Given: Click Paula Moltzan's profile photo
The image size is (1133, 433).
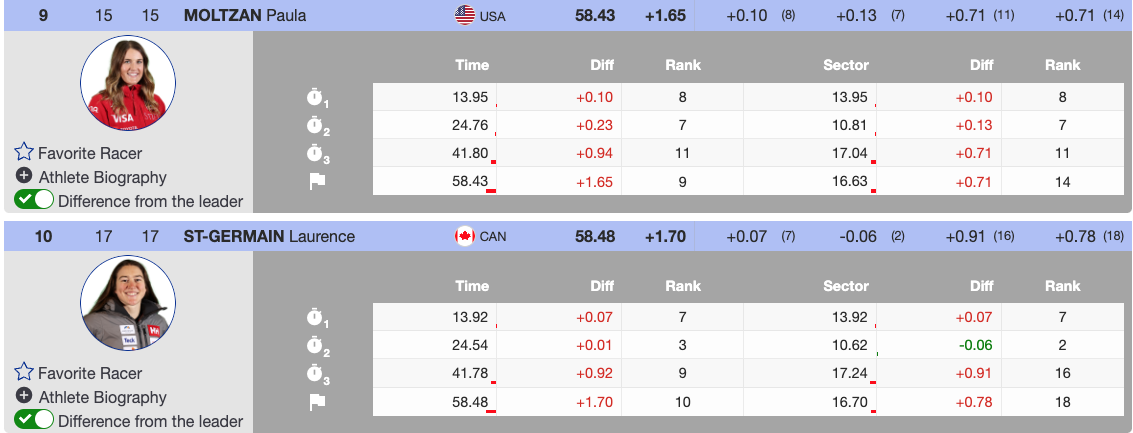Looking at the screenshot, I should 127,84.
